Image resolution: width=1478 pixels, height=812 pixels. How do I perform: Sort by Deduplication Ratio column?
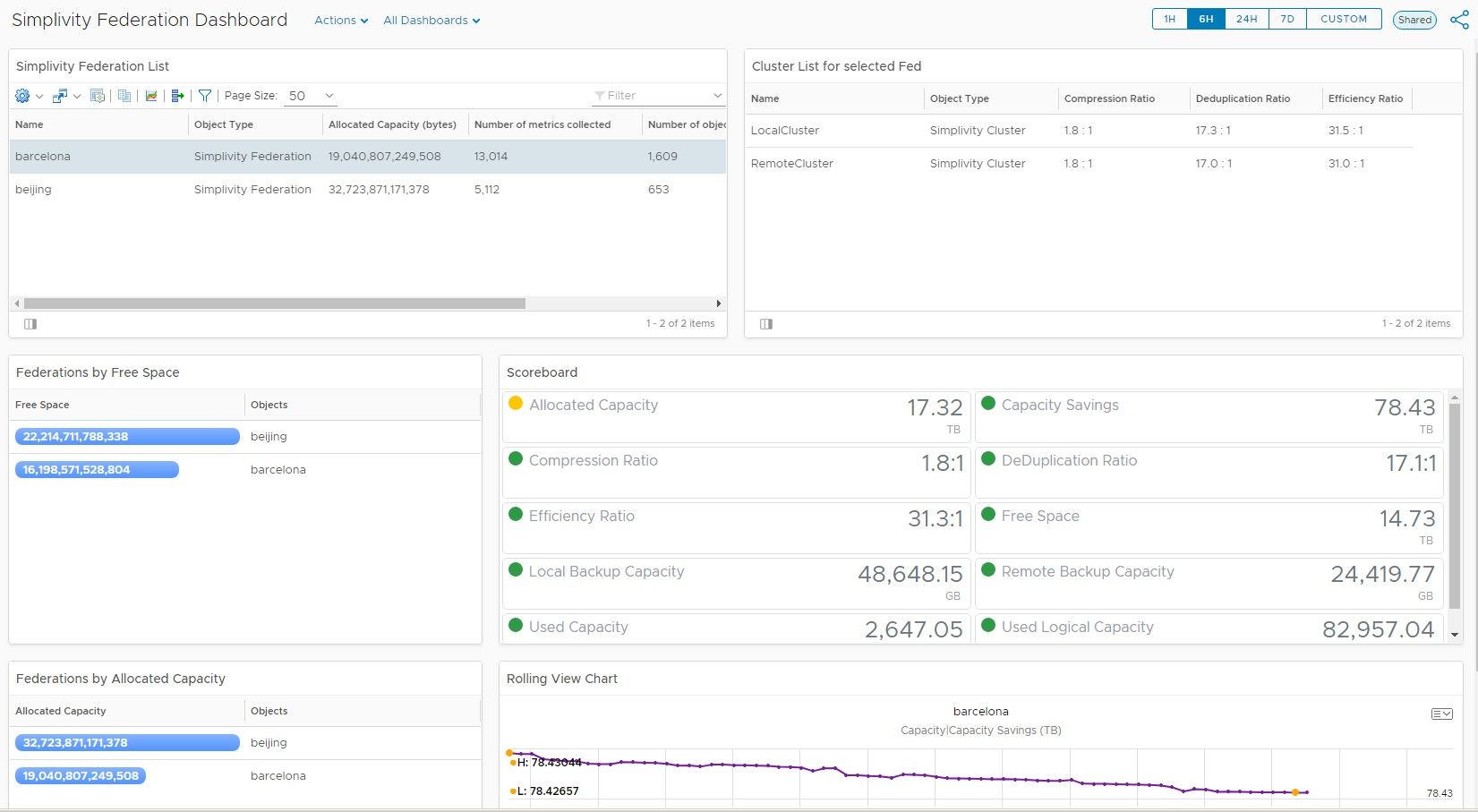(1243, 98)
